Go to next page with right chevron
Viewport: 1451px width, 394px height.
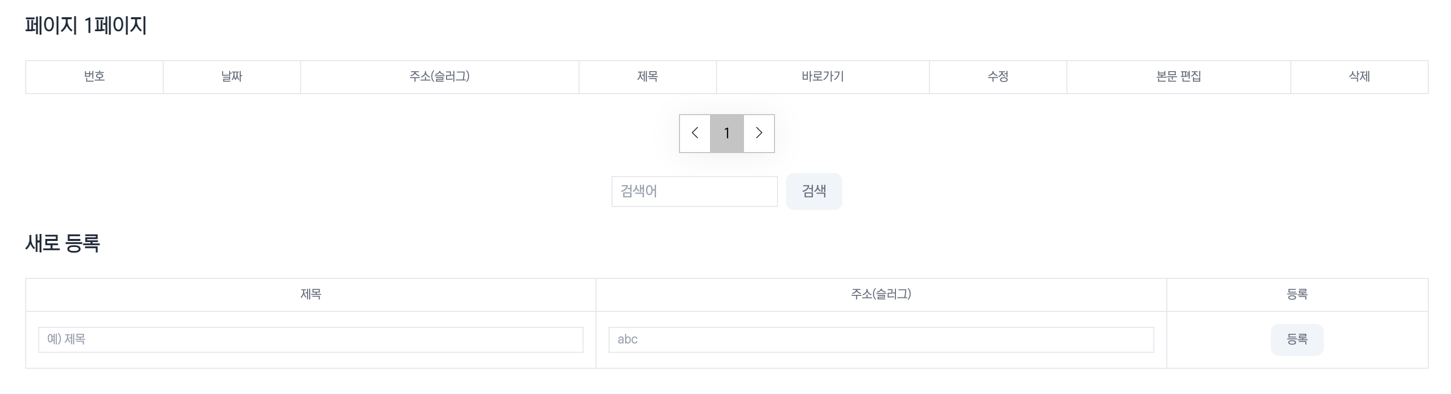tap(759, 133)
